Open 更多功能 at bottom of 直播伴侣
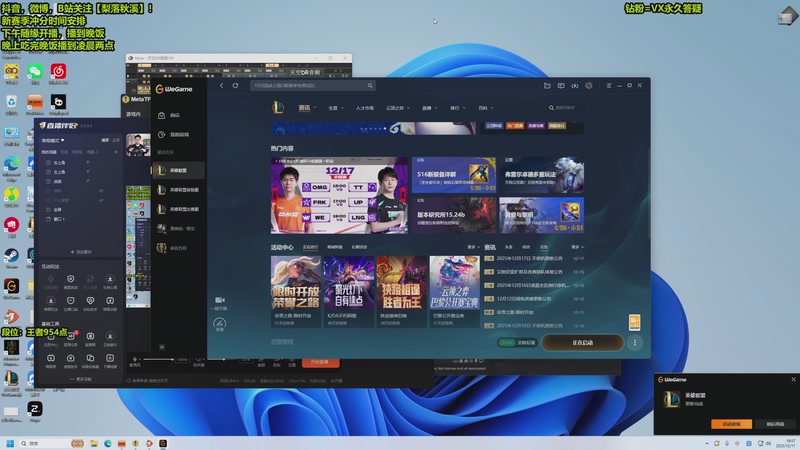Screen dimensions: 800x450 coord(81,379)
